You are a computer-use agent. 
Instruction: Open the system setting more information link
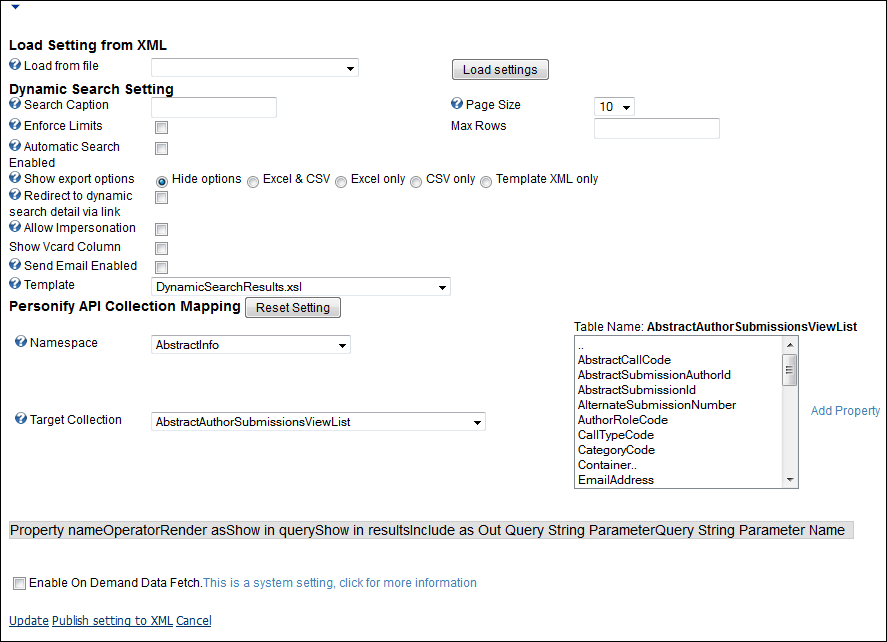tap(339, 583)
